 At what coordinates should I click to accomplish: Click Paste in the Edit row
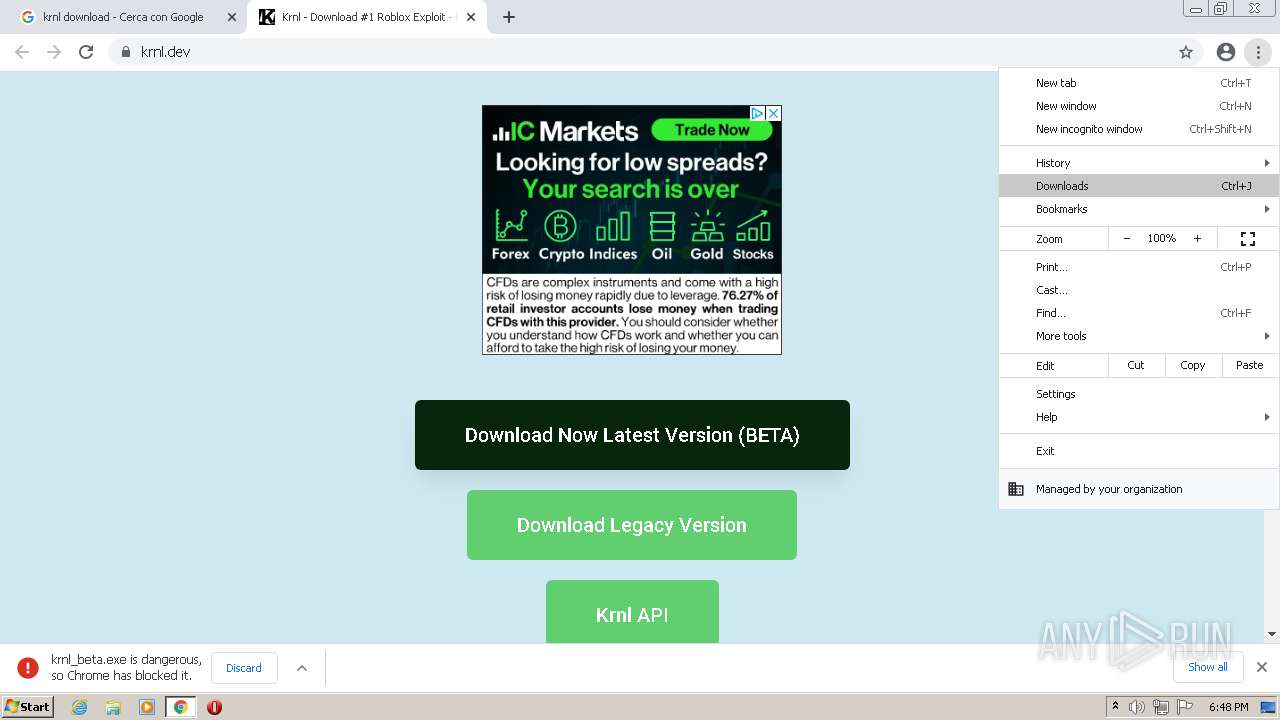tap(1250, 365)
